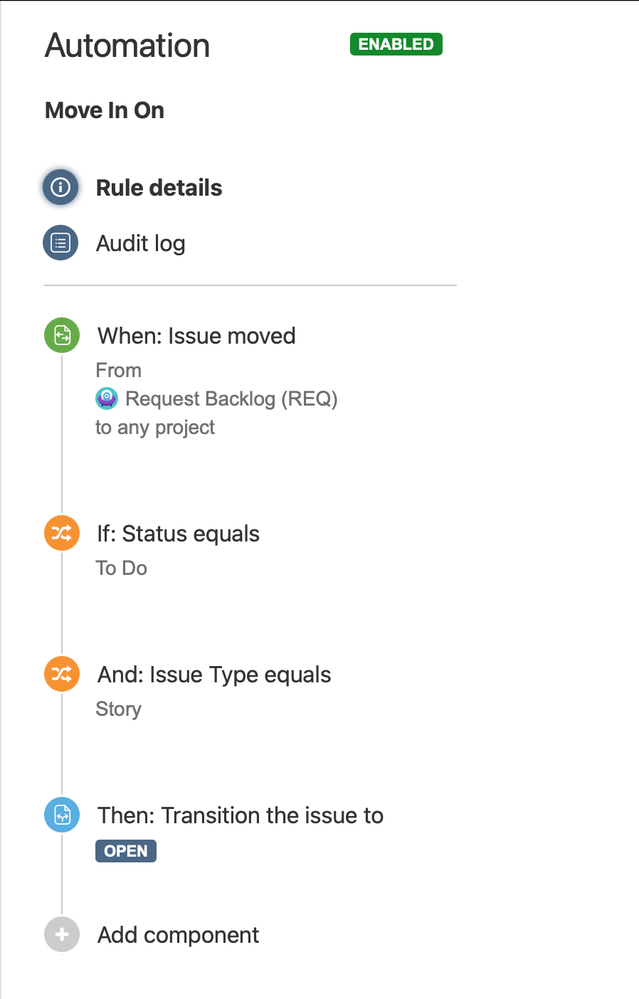The width and height of the screenshot is (639, 999).
Task: Click the gray plus Add component icon
Action: [62, 935]
